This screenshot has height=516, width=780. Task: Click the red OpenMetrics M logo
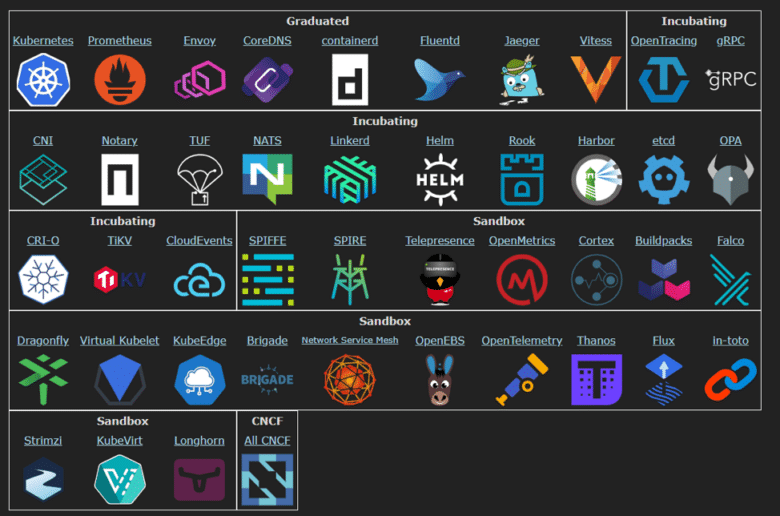[x=522, y=280]
